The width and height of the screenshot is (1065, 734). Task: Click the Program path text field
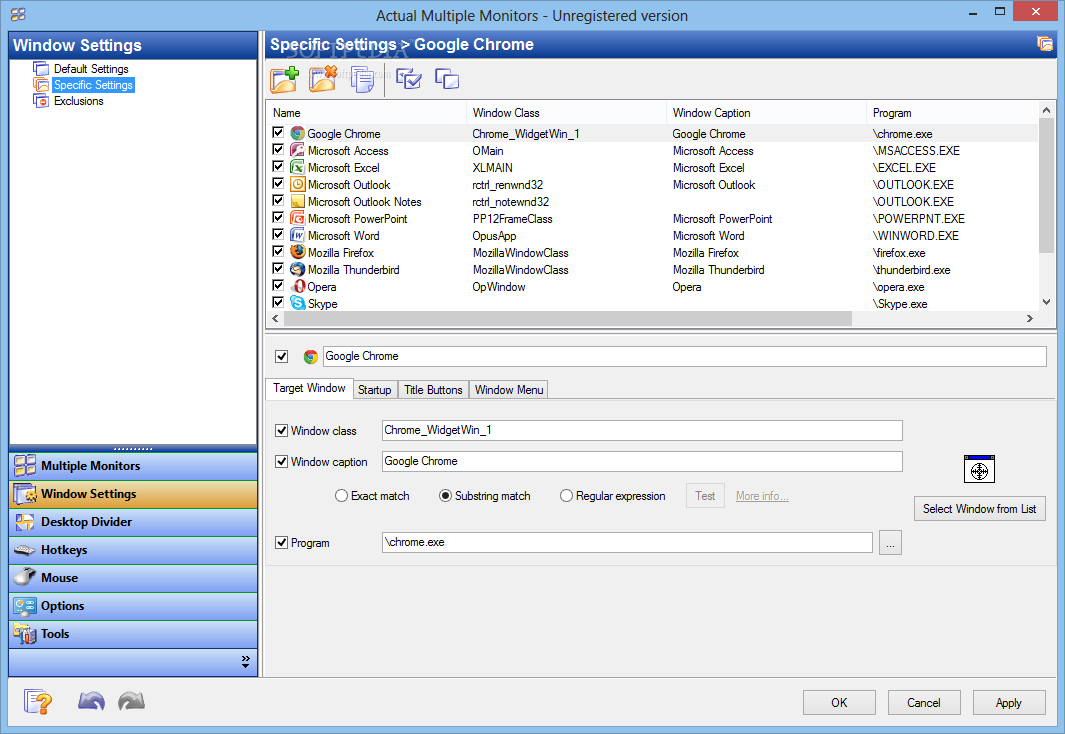click(627, 543)
